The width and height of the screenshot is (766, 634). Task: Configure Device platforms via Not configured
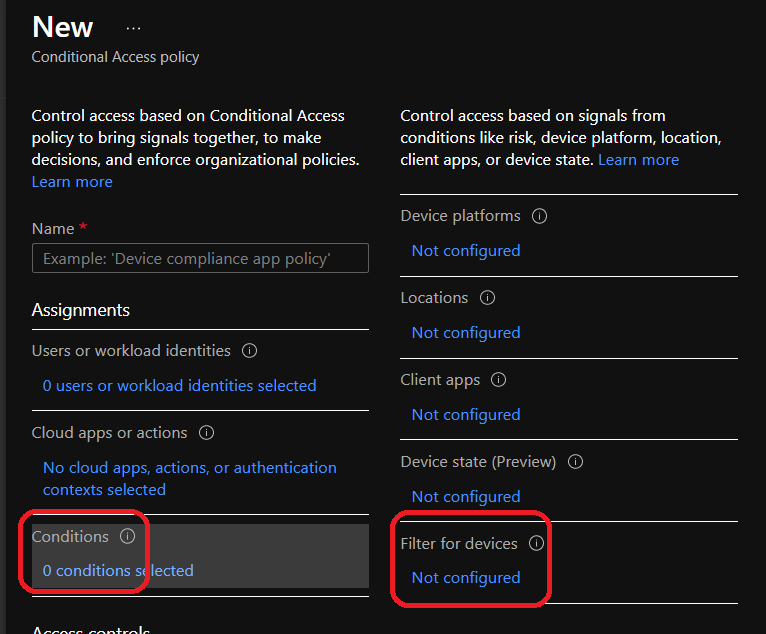(466, 251)
